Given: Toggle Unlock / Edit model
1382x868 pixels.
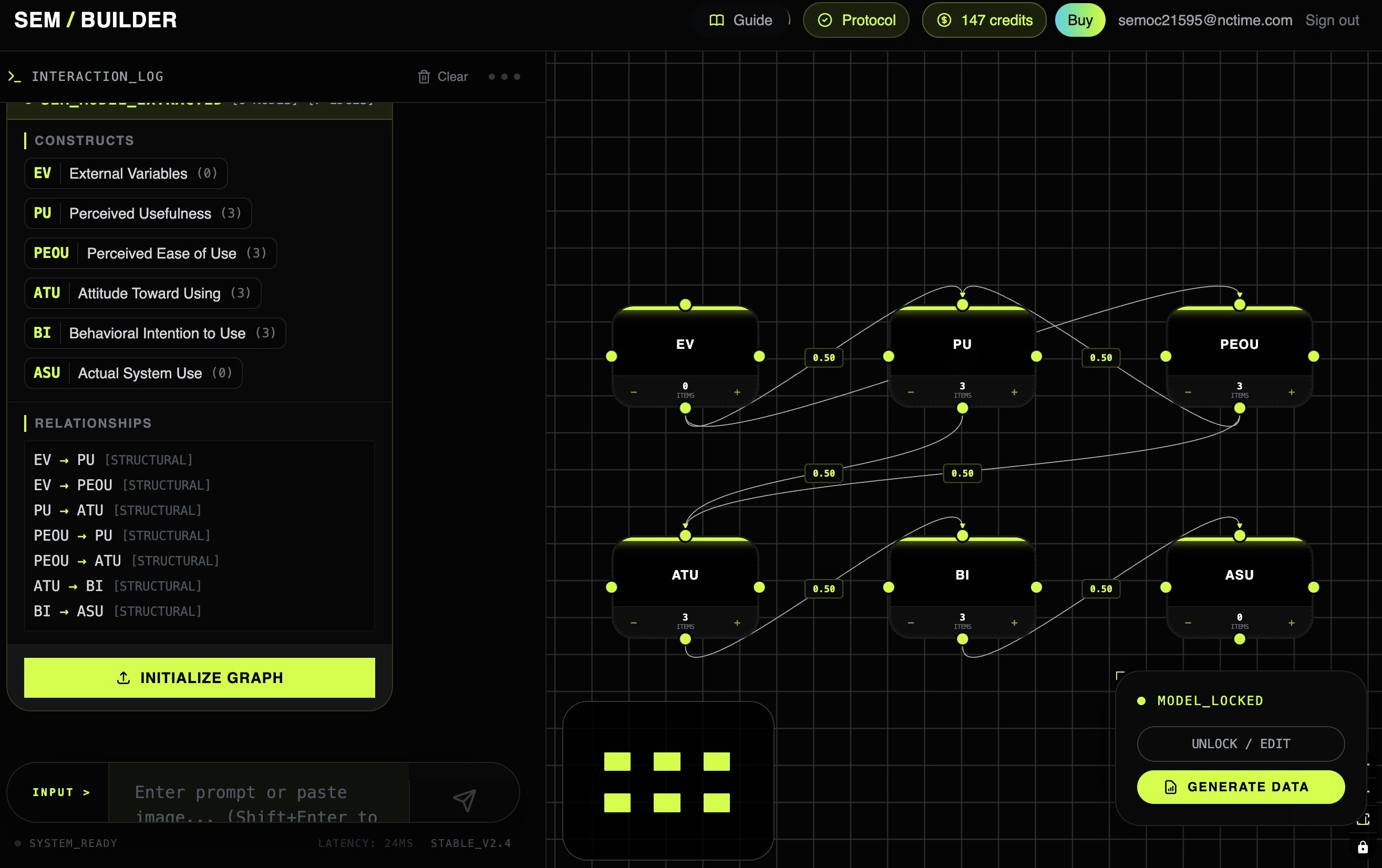Looking at the screenshot, I should (x=1240, y=743).
